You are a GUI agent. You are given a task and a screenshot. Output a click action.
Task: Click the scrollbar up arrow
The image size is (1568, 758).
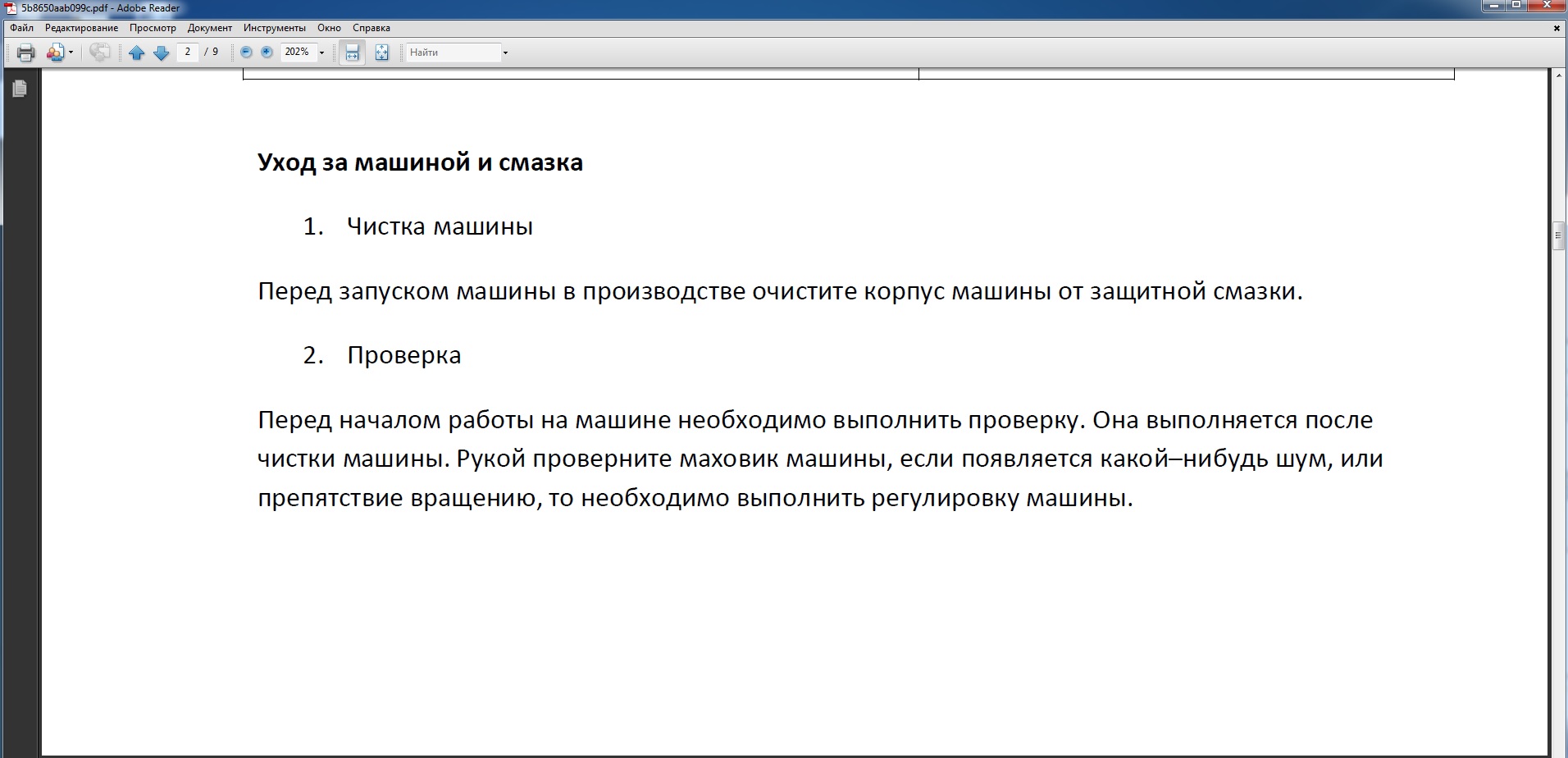[1559, 75]
